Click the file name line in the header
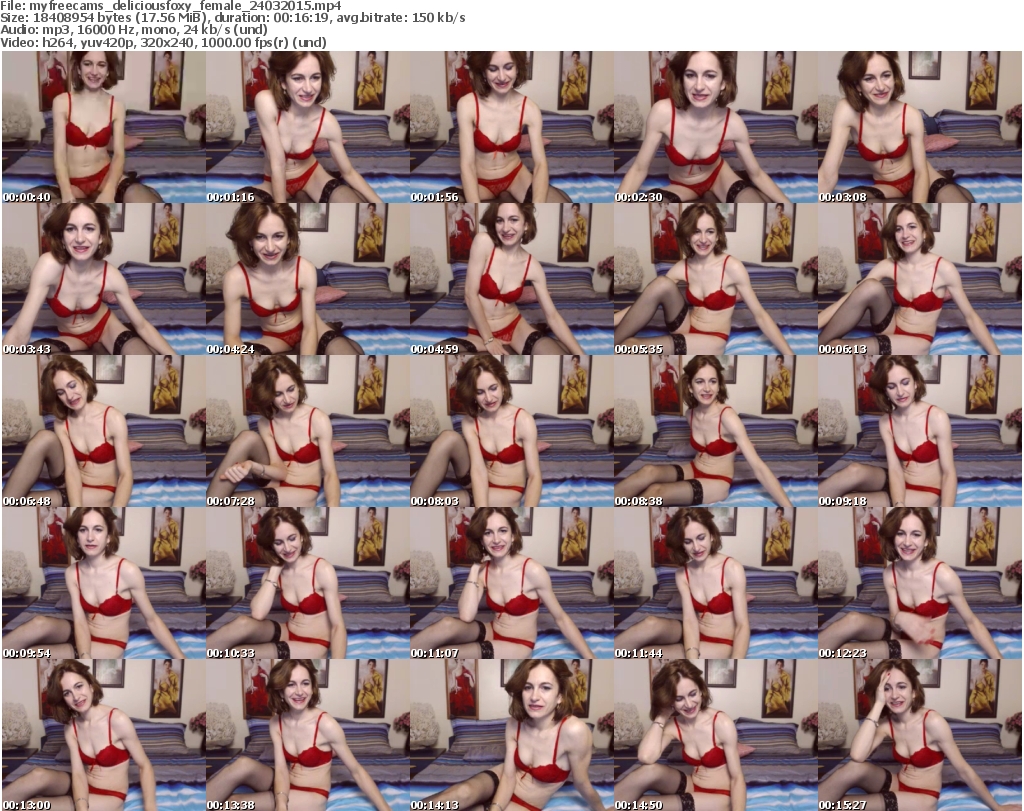 pyautogui.click(x=170, y=6)
